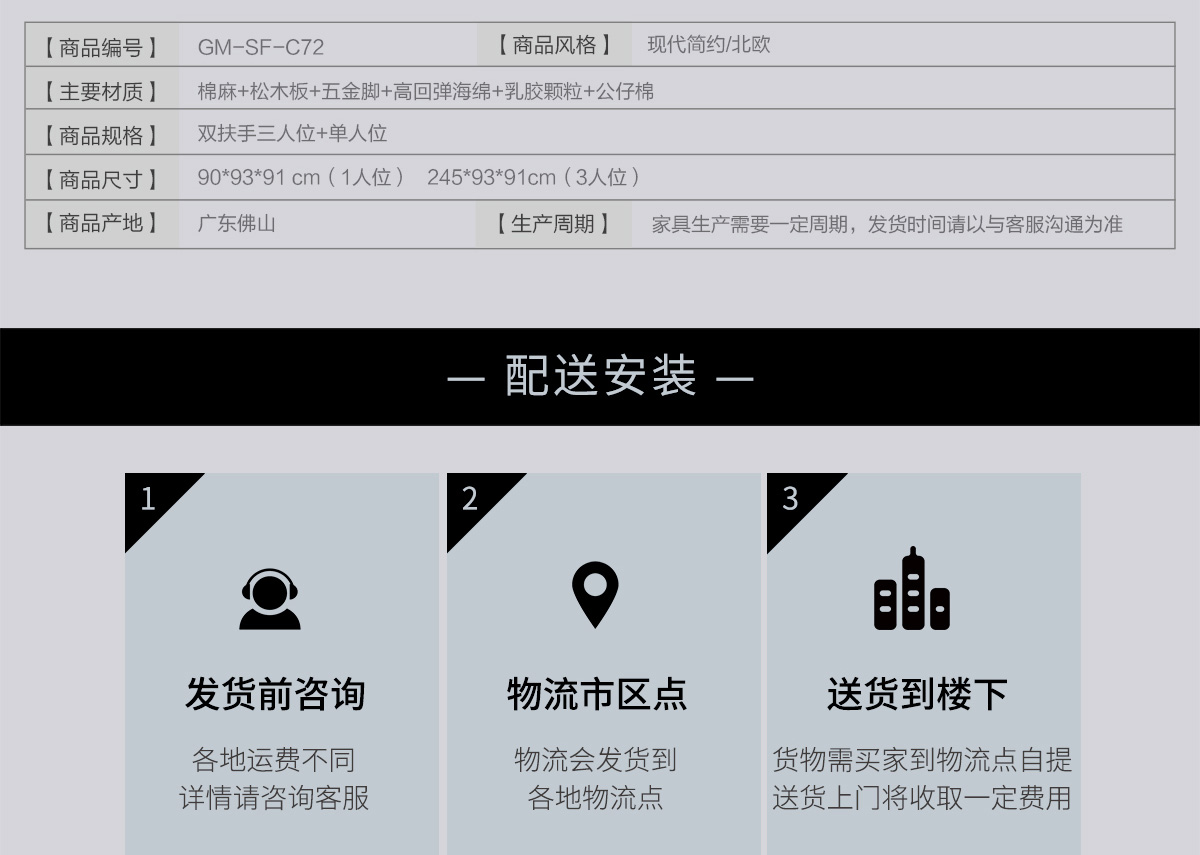Image resolution: width=1200 pixels, height=855 pixels.
Task: Click the 配送安装 section banner
Action: [600, 377]
